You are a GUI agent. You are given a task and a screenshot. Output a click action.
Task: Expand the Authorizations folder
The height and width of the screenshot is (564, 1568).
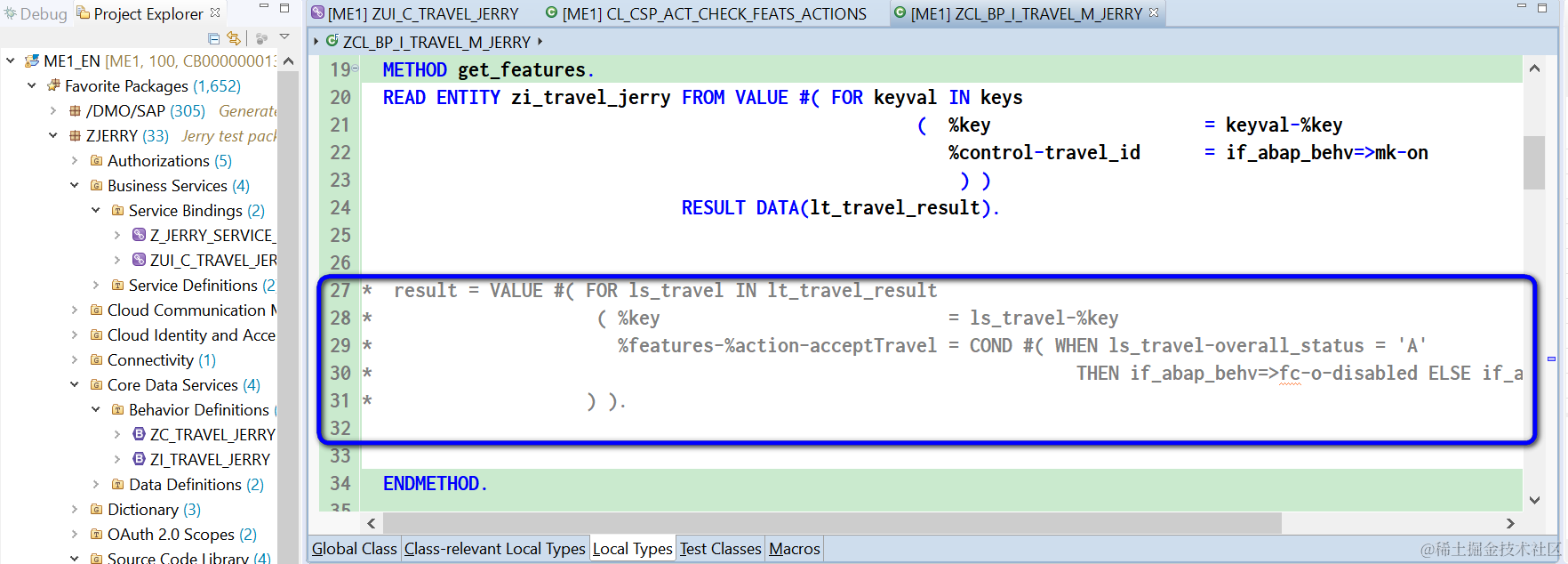point(75,161)
